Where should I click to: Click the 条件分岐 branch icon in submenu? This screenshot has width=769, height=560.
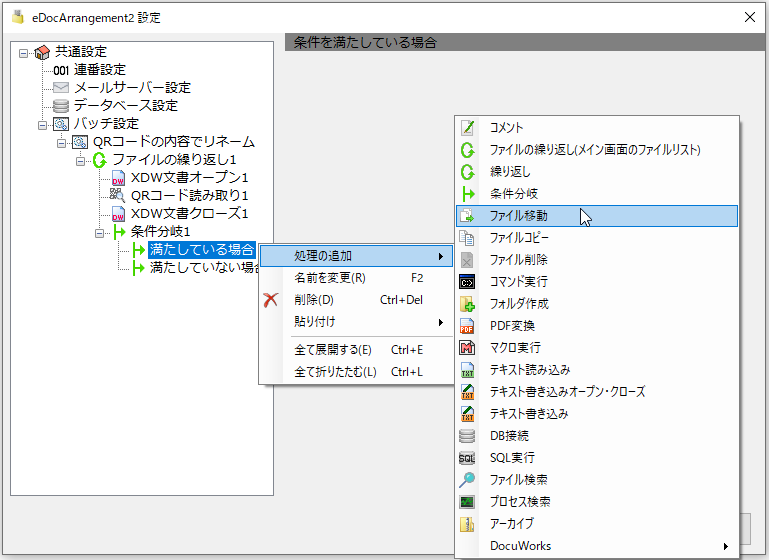(467, 194)
